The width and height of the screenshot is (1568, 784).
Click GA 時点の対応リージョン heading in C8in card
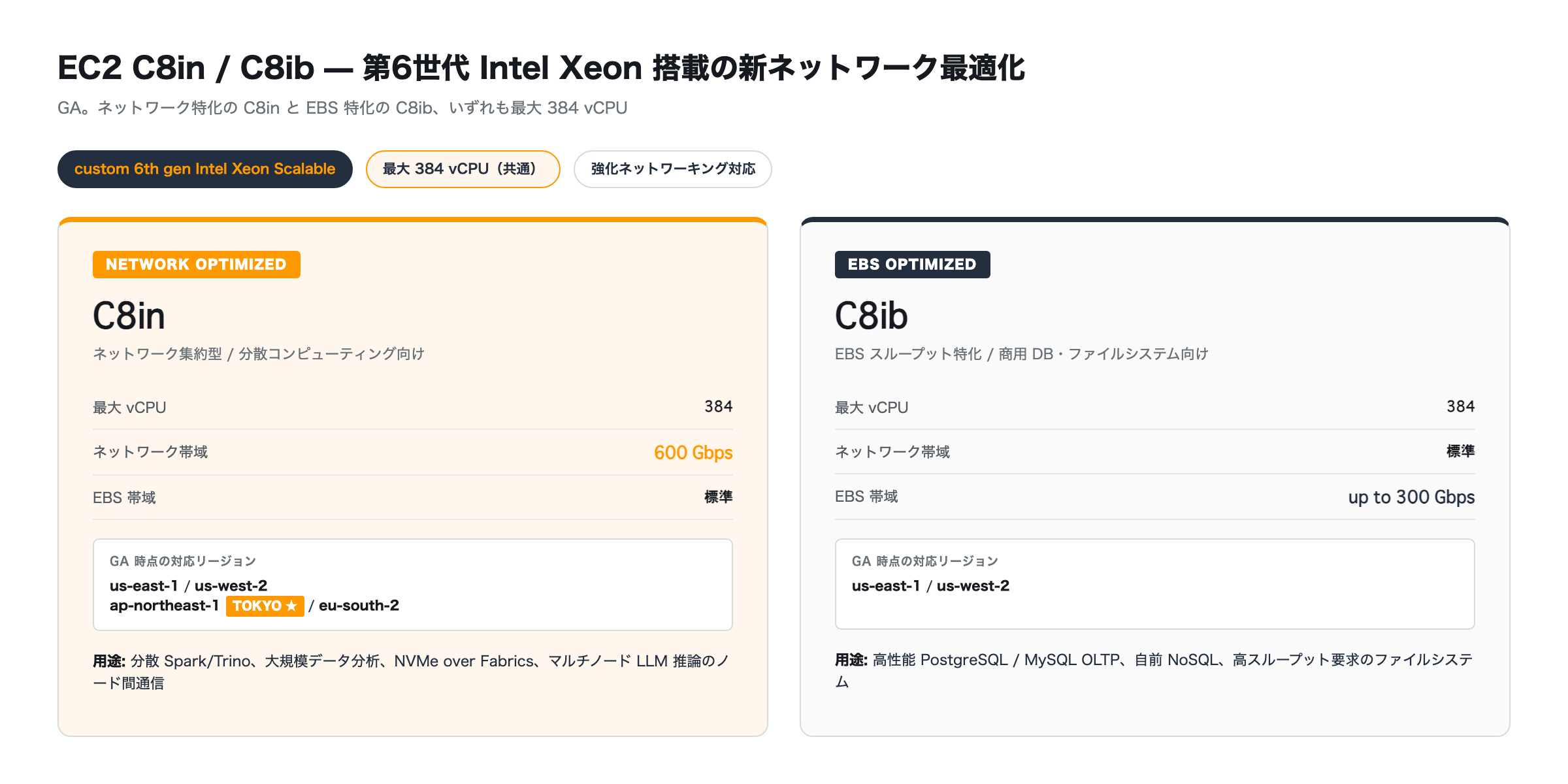point(183,561)
